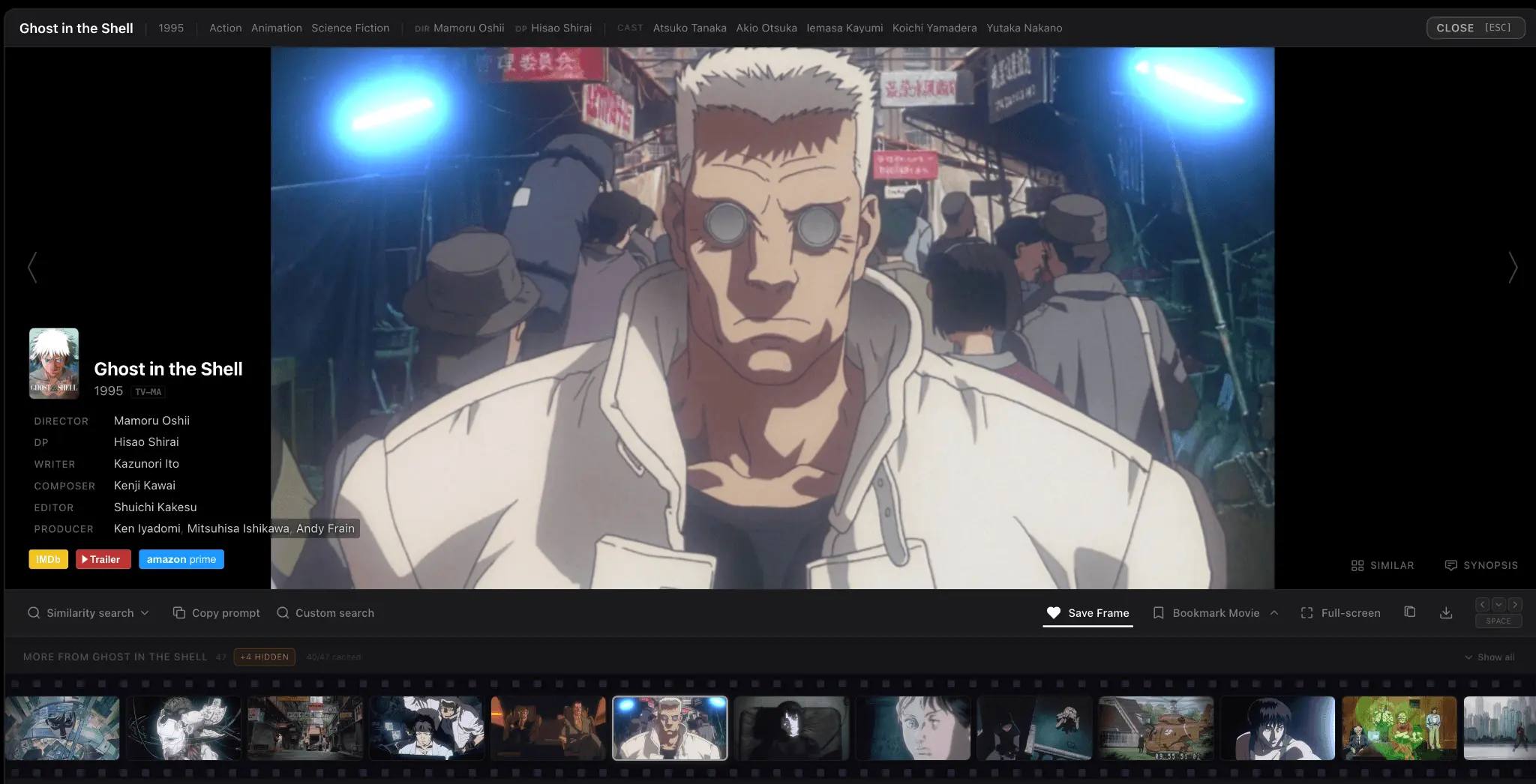Image resolution: width=1536 pixels, height=784 pixels.
Task: Expand the Show all filmstrip toggle
Action: coord(1489,657)
